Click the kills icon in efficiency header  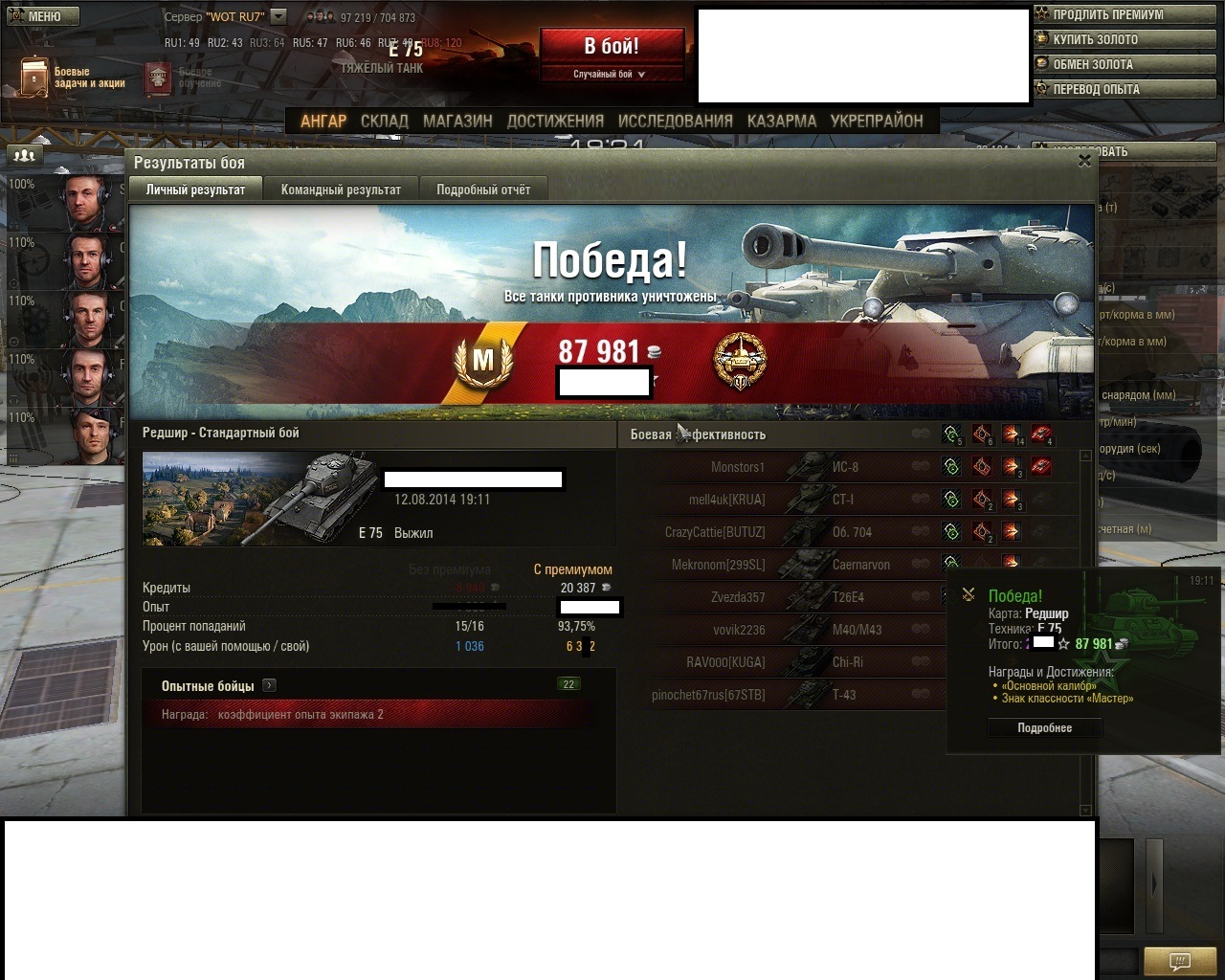pyautogui.click(x=1041, y=435)
